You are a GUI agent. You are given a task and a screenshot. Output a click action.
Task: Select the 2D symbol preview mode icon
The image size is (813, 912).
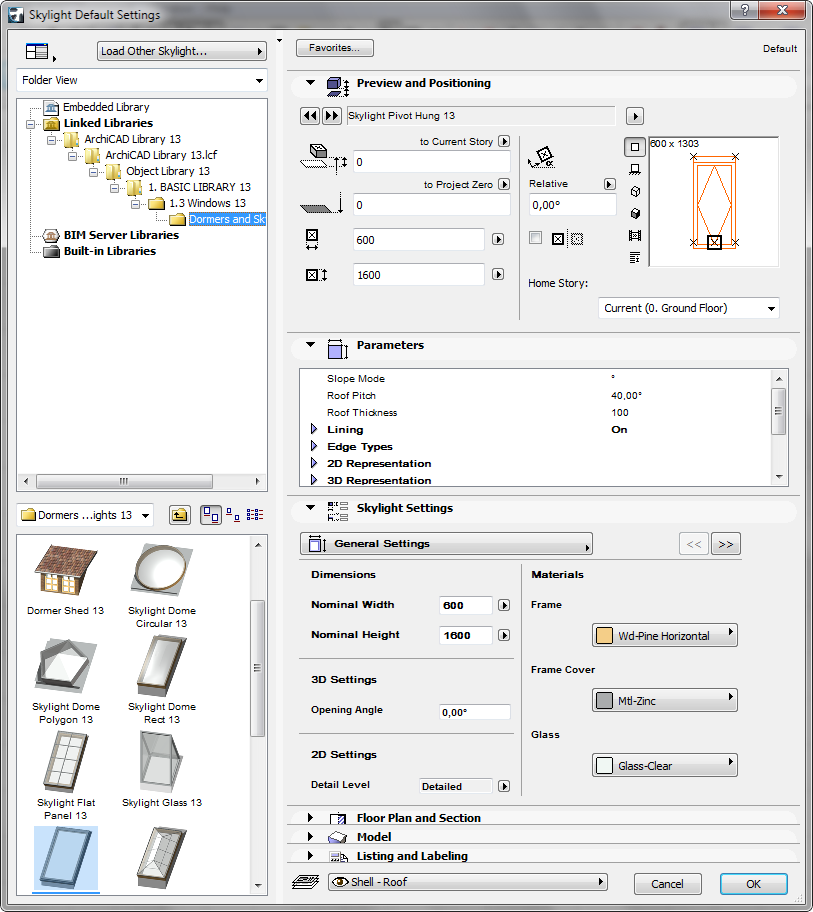(x=634, y=147)
